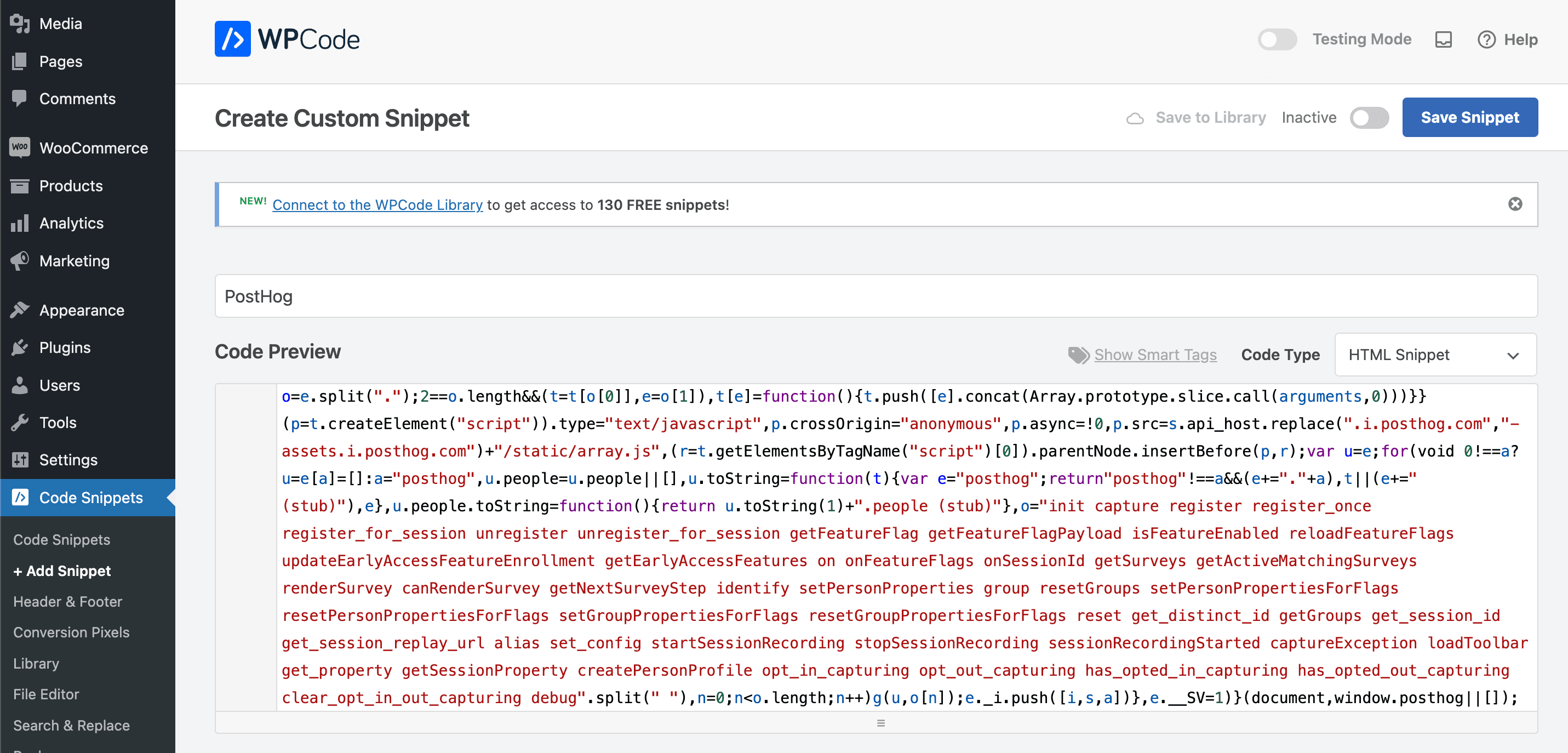Click the Plugins plug icon
1568x753 pixels.
[x=20, y=347]
